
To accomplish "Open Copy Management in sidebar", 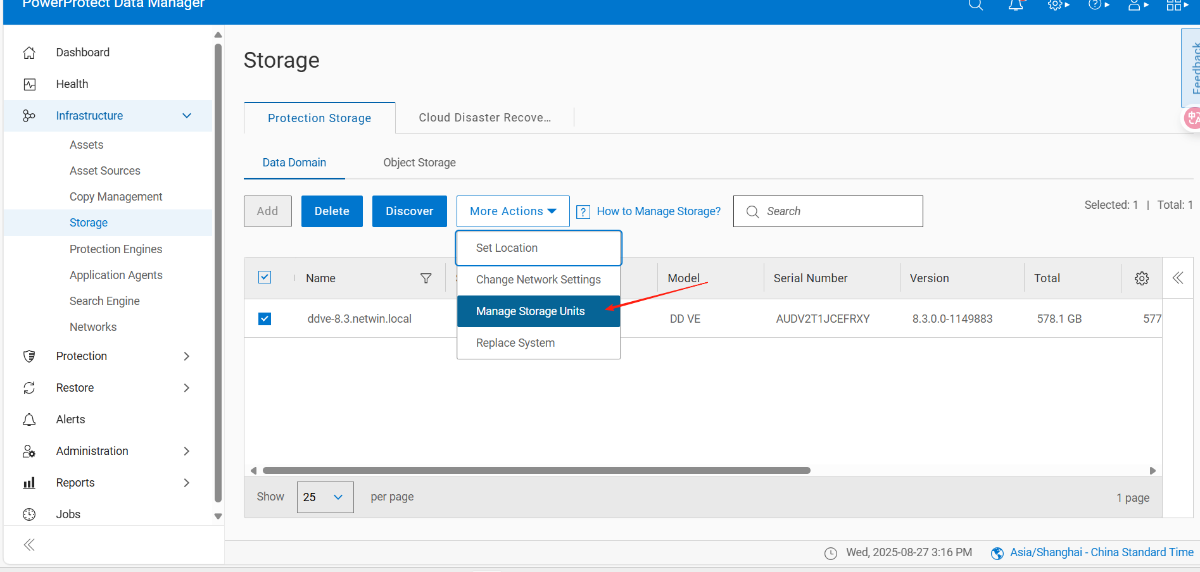I will coord(116,197).
